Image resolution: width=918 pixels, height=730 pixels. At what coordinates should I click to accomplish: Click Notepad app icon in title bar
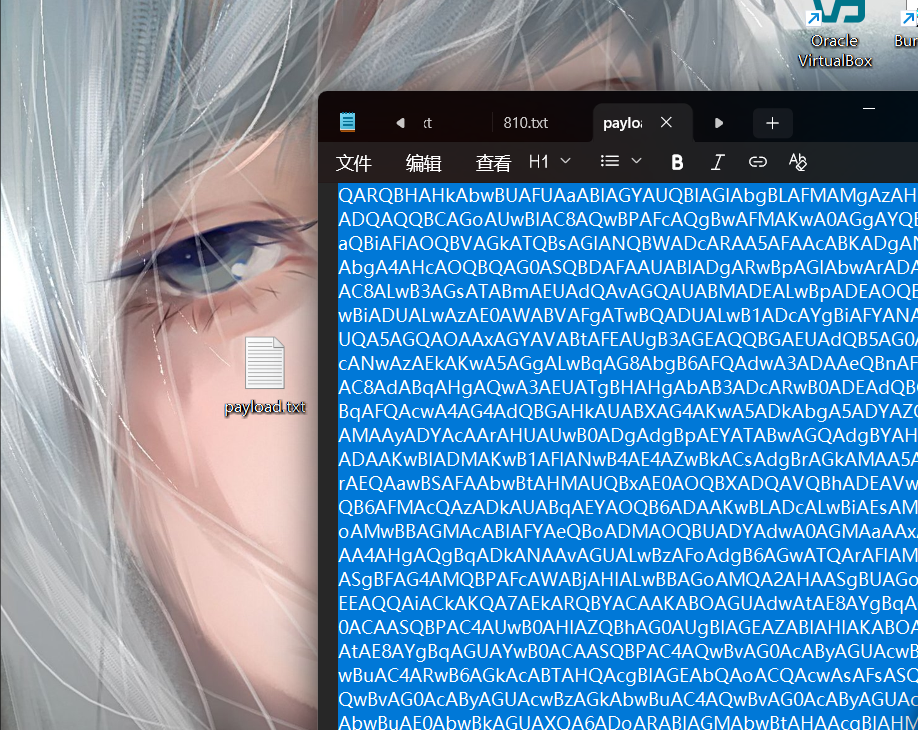tap(347, 122)
